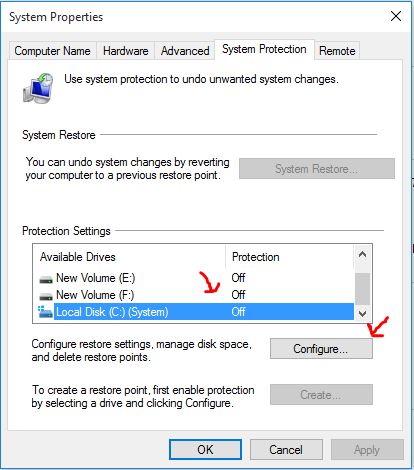The width and height of the screenshot is (414, 470).
Task: Open Configure restore settings dialog
Action: 321,349
